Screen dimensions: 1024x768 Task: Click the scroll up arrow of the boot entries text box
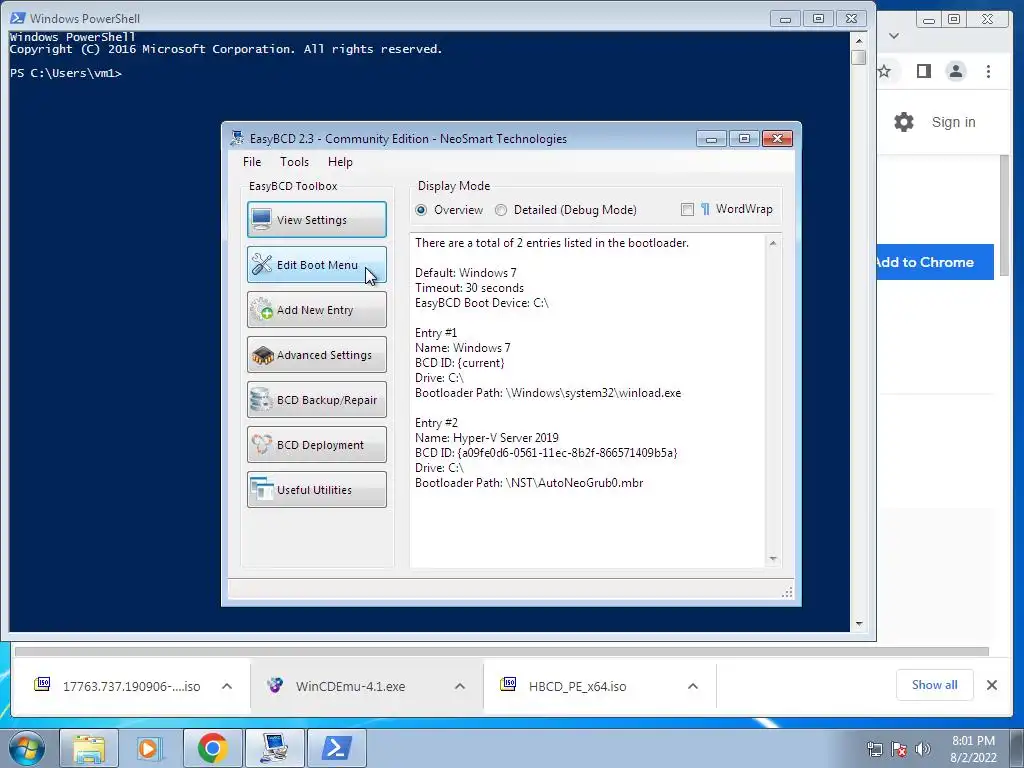[773, 243]
